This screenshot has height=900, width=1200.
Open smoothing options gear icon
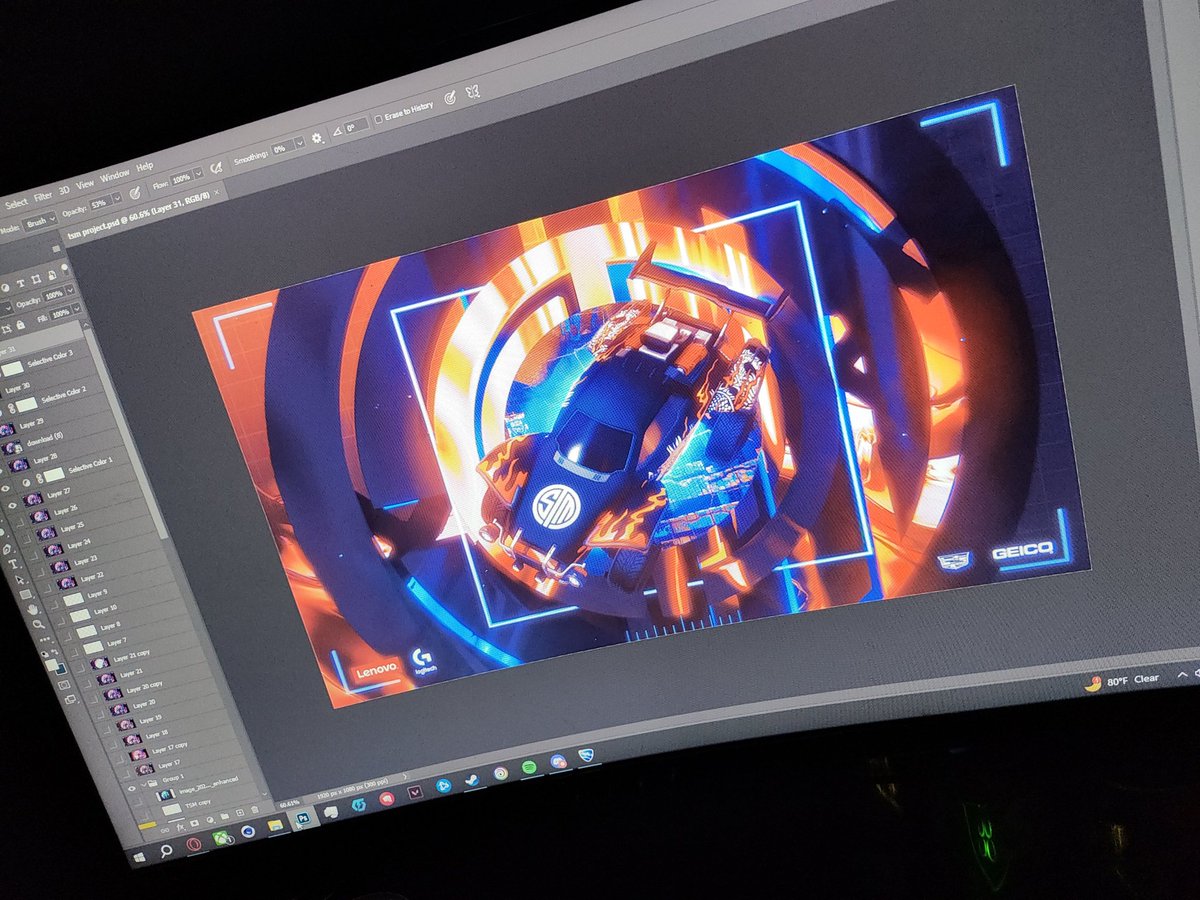317,138
